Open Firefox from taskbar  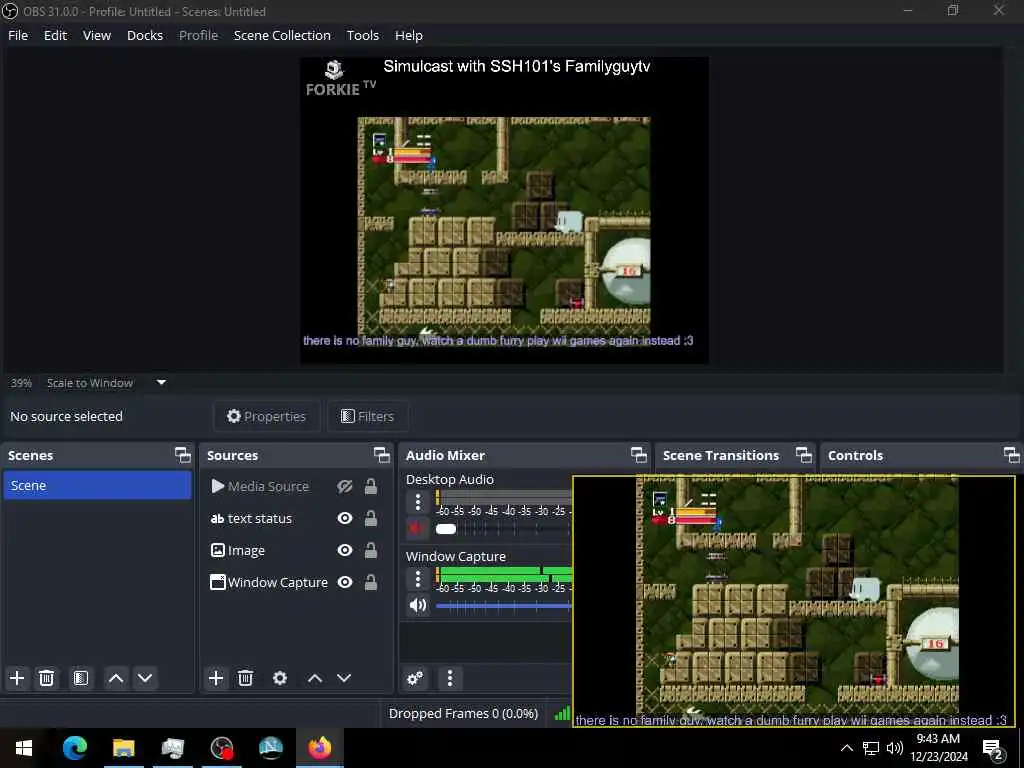[x=320, y=748]
